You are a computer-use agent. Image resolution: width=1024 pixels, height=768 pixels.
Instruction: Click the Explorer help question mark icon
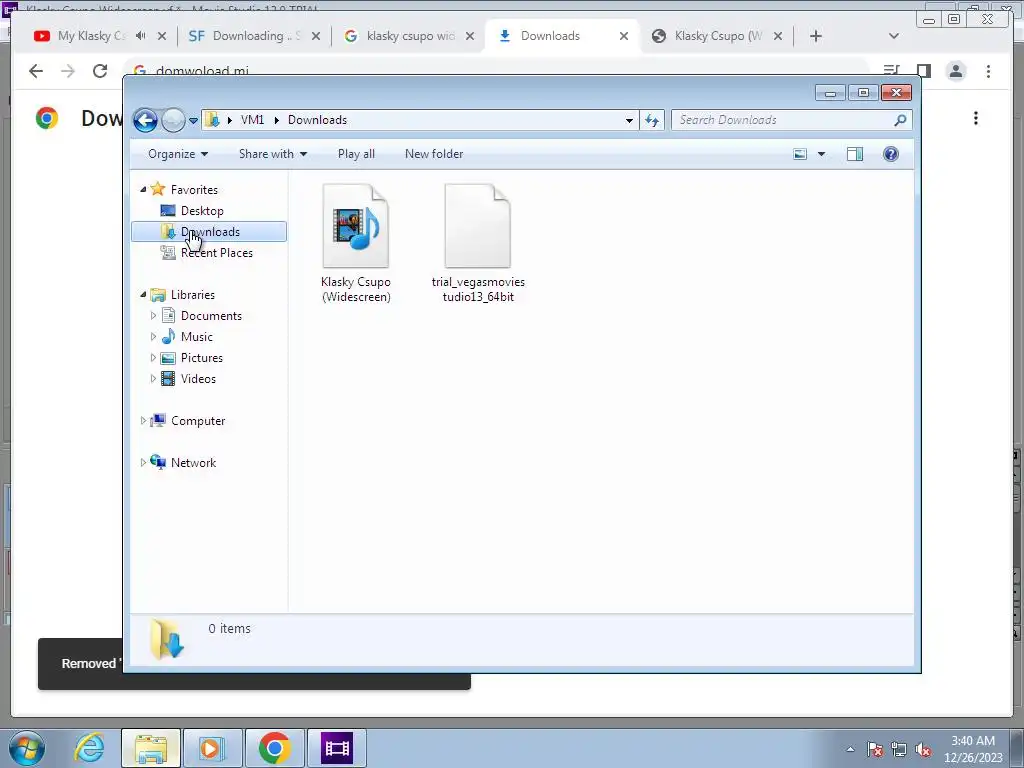click(891, 154)
